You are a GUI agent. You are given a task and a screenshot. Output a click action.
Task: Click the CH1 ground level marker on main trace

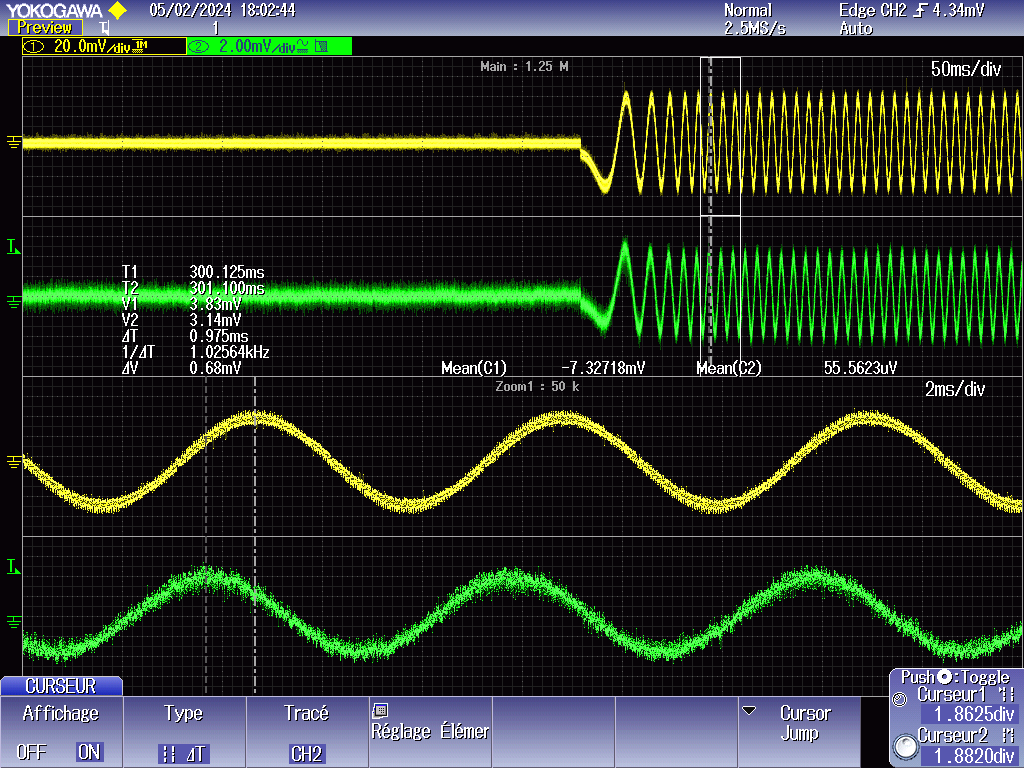13,143
